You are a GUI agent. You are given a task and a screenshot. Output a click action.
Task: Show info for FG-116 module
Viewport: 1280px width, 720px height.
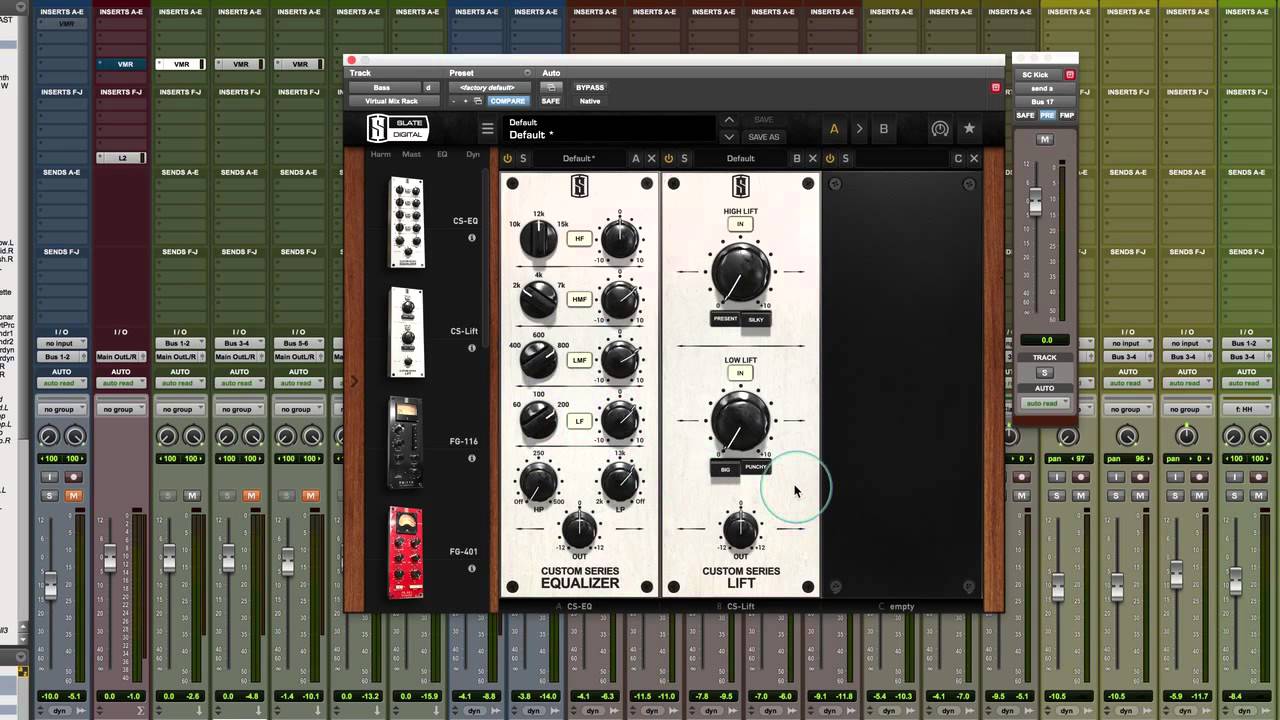[472, 458]
